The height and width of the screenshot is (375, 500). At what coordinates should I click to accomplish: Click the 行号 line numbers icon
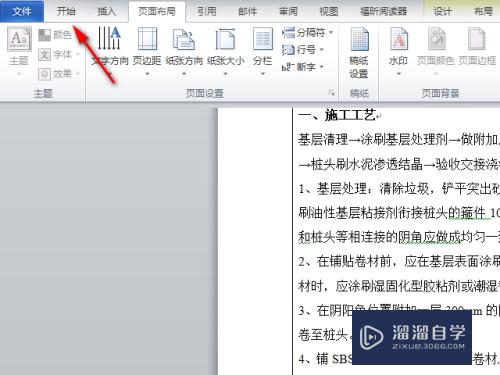click(x=288, y=50)
